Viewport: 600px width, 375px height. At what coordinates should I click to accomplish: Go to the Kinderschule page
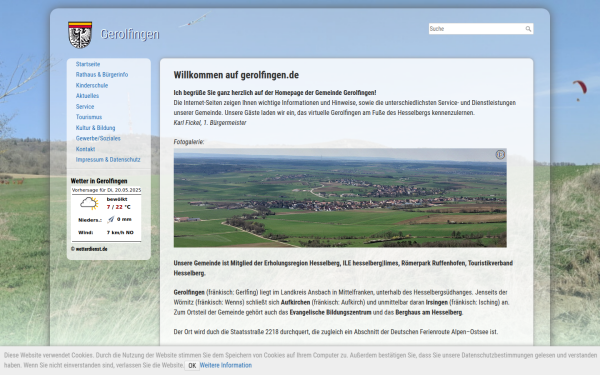coord(92,85)
